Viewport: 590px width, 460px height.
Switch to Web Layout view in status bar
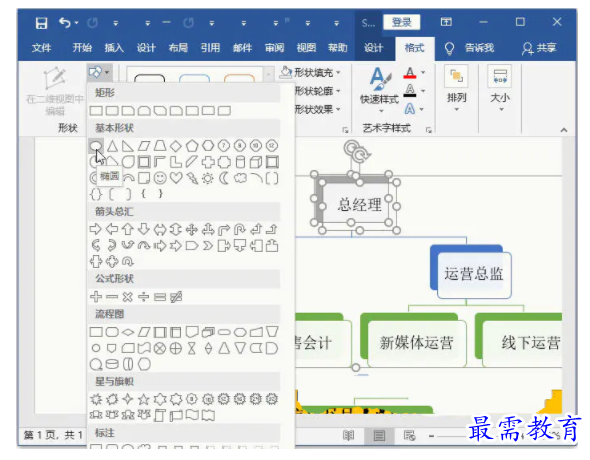[x=409, y=436]
